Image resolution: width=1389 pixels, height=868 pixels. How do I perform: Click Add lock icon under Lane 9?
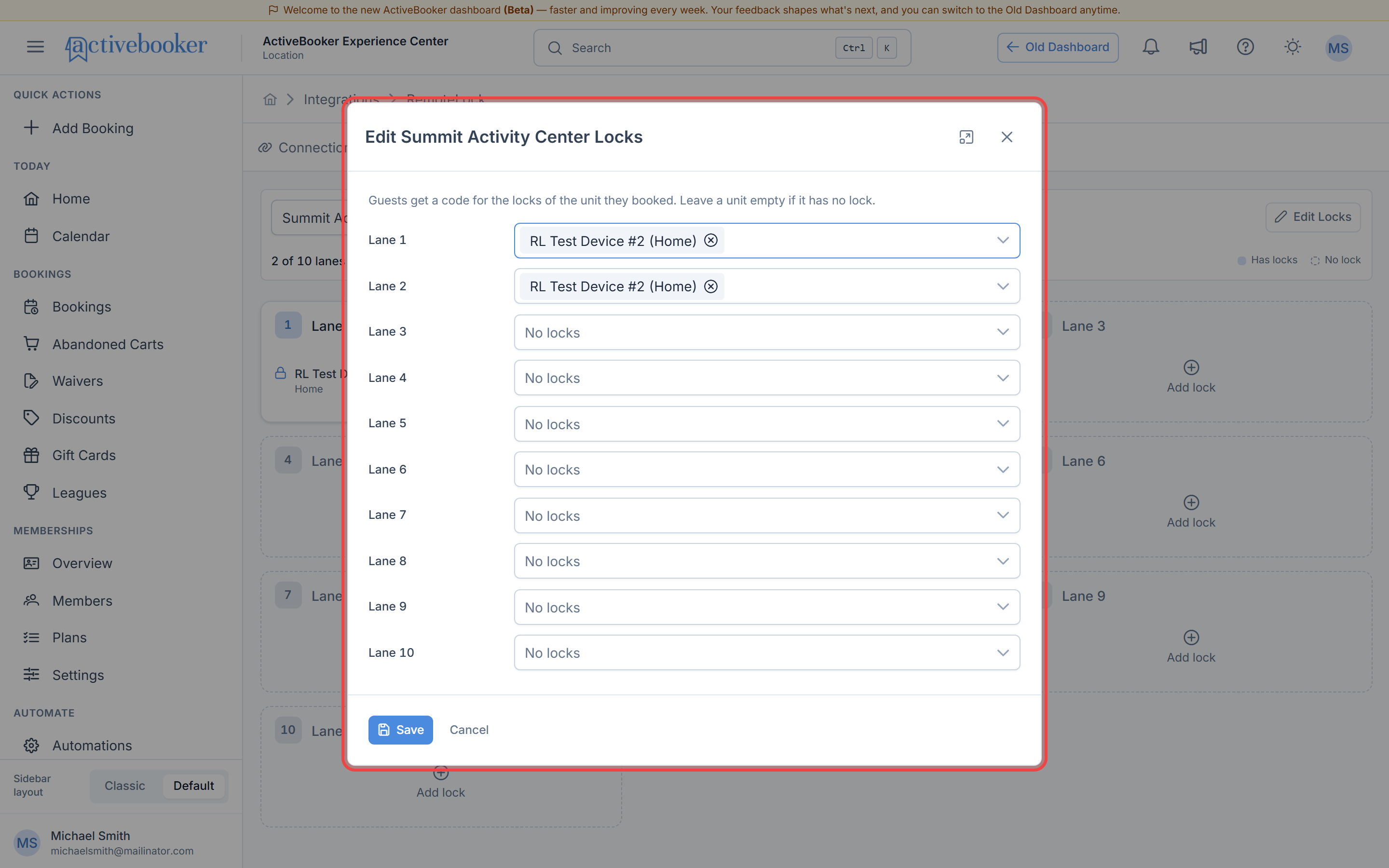1191,637
